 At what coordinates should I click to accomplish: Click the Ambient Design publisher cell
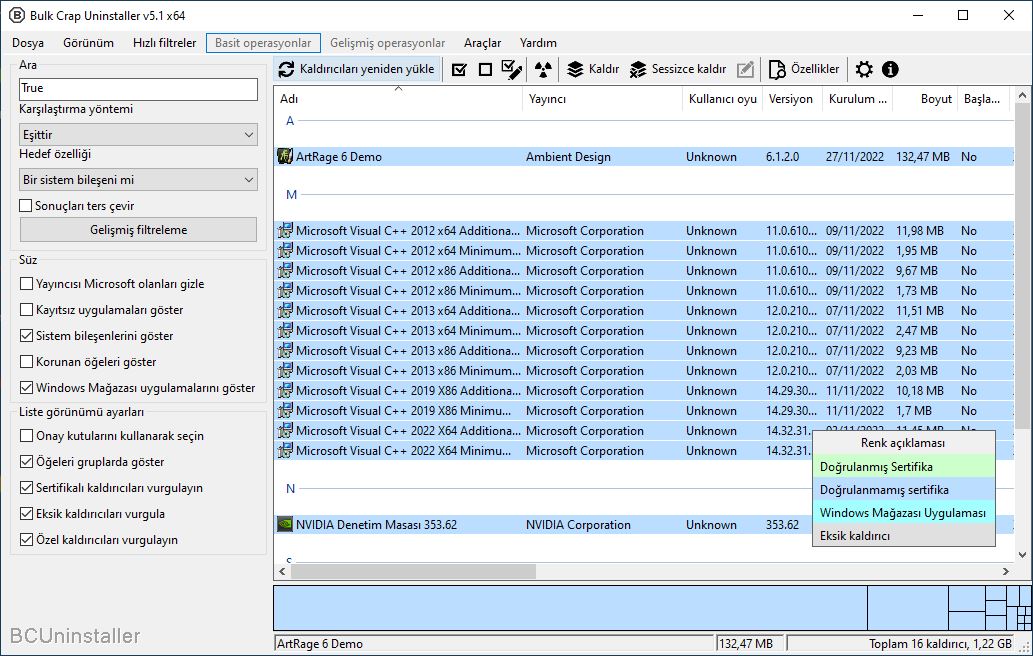click(568, 157)
